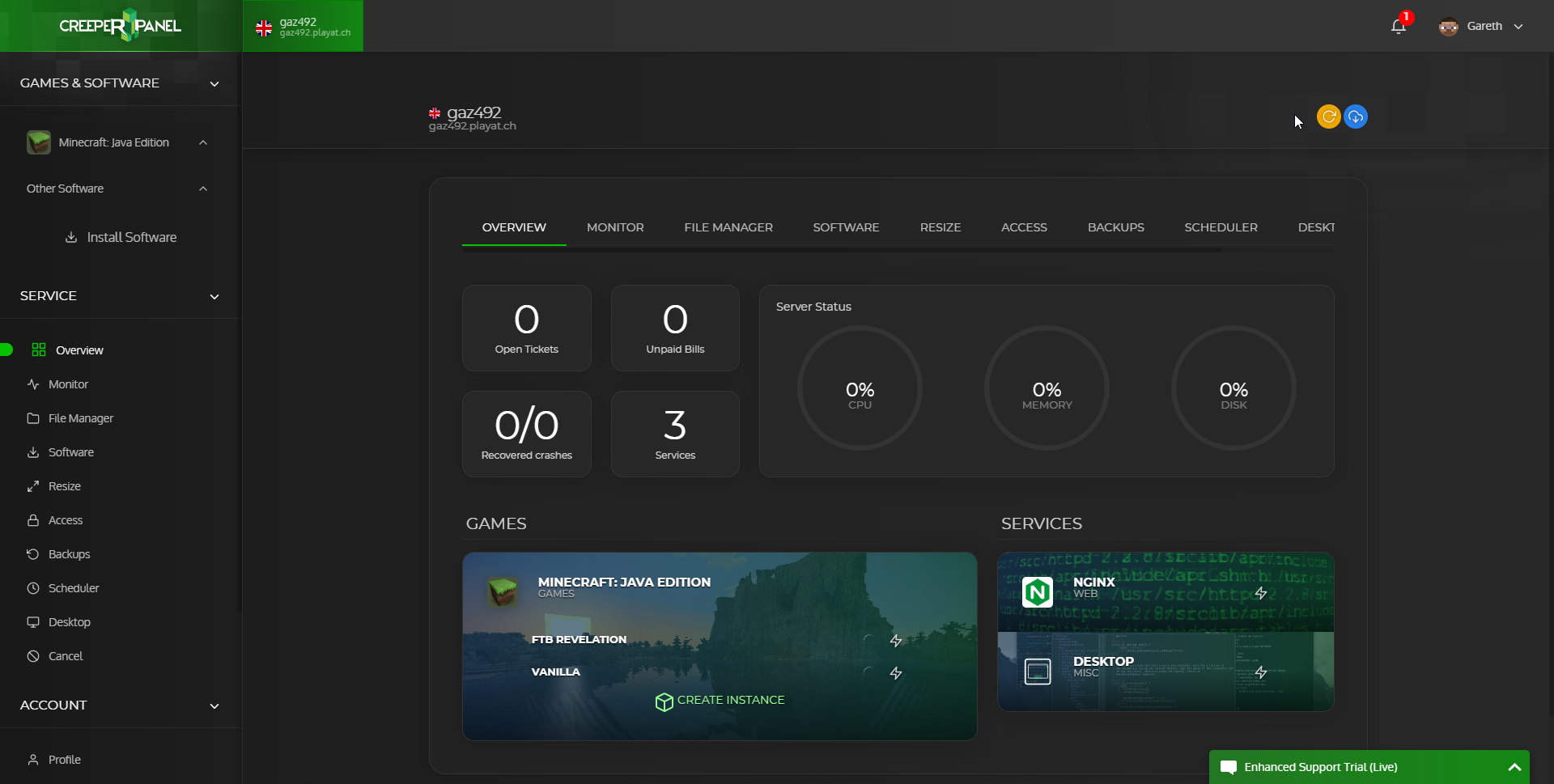Viewport: 1554px width, 784px height.
Task: Open the Unpaid Bills card
Action: [675, 328]
